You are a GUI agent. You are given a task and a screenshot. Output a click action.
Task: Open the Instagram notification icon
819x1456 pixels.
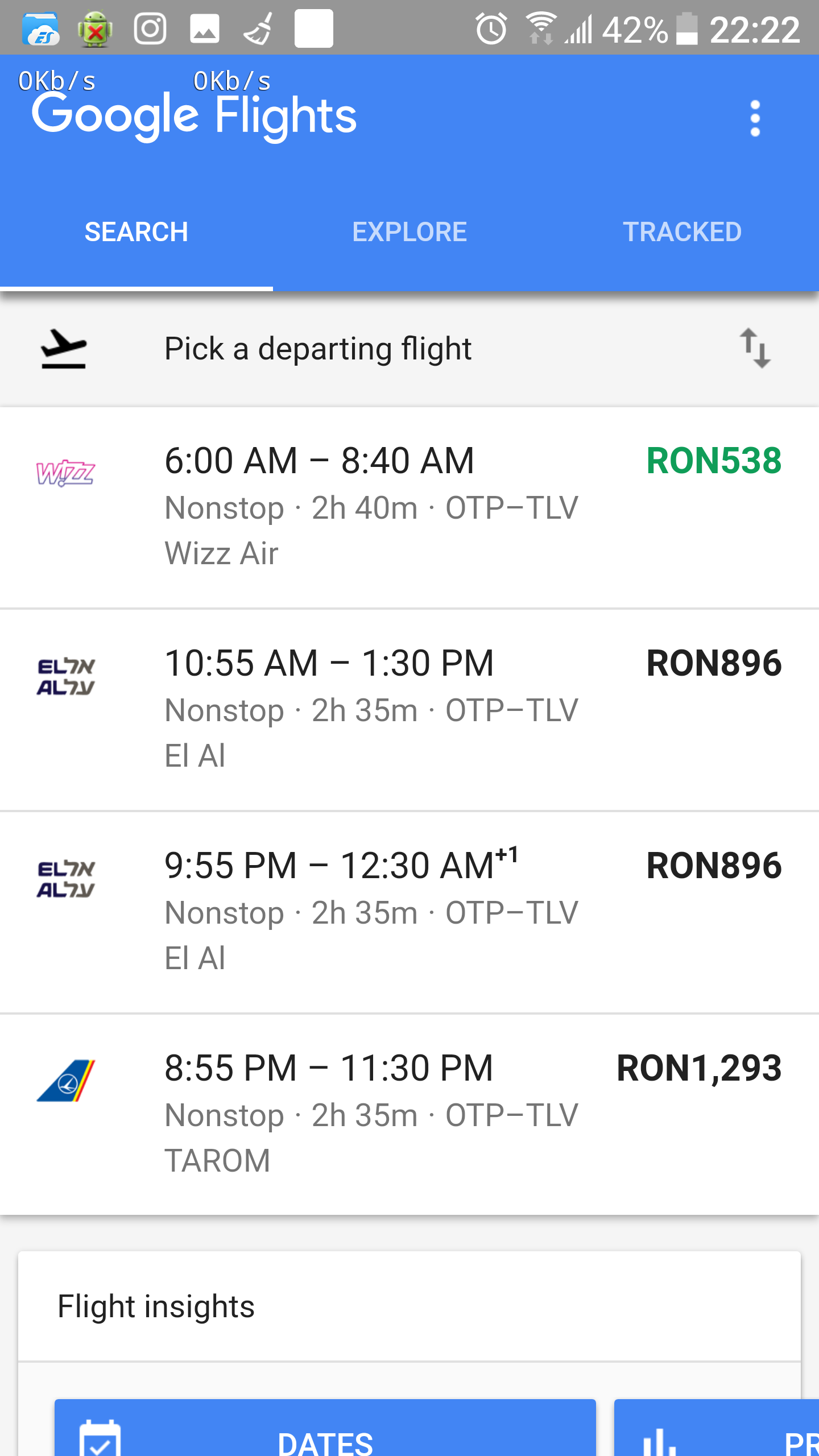click(150, 28)
